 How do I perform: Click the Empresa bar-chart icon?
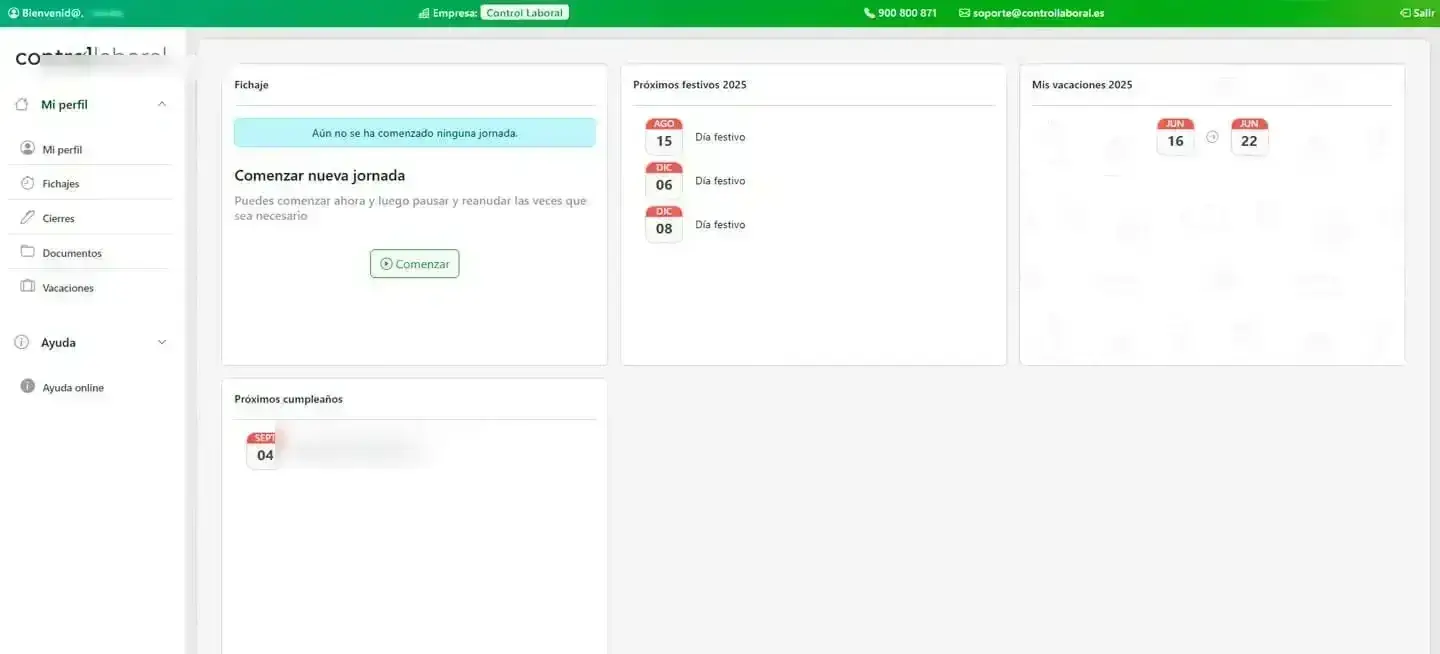pyautogui.click(x=424, y=13)
